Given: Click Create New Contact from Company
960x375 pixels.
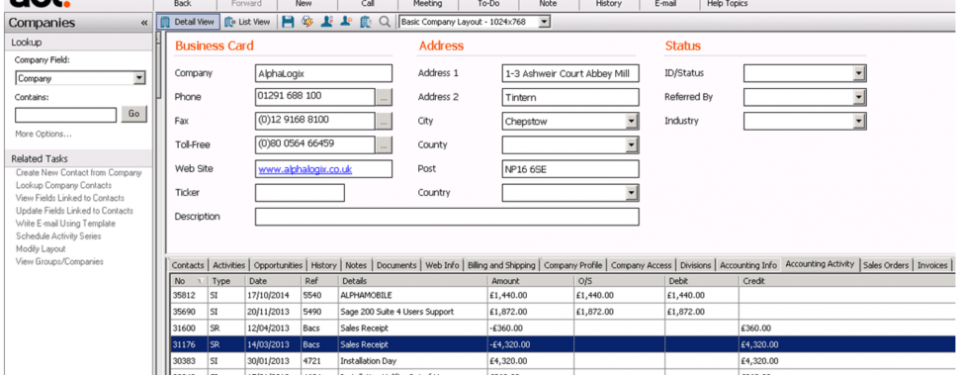Looking at the screenshot, I should tap(78, 173).
